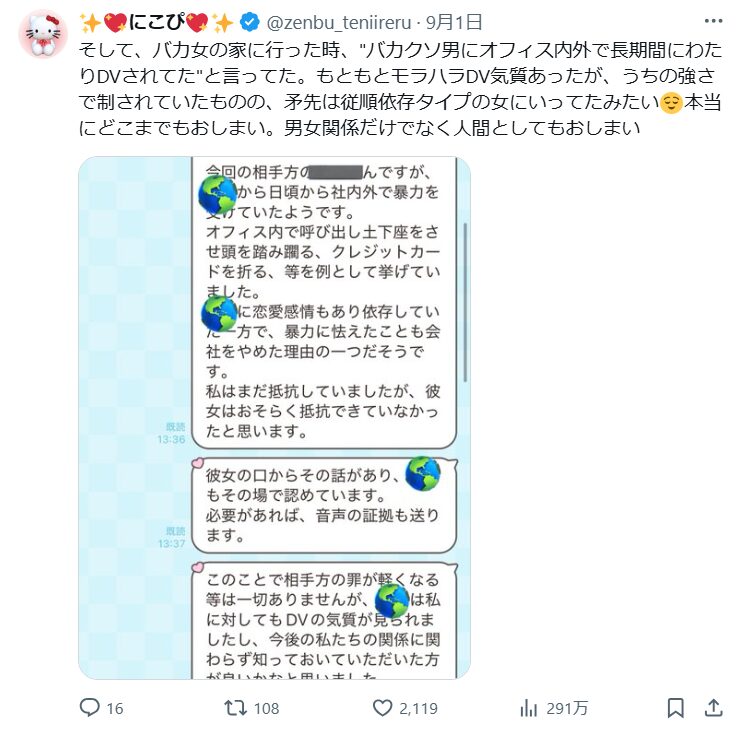Image resolution: width=741 pixels, height=730 pixels.
Task: Open the three-dot more options menu
Action: point(713,21)
